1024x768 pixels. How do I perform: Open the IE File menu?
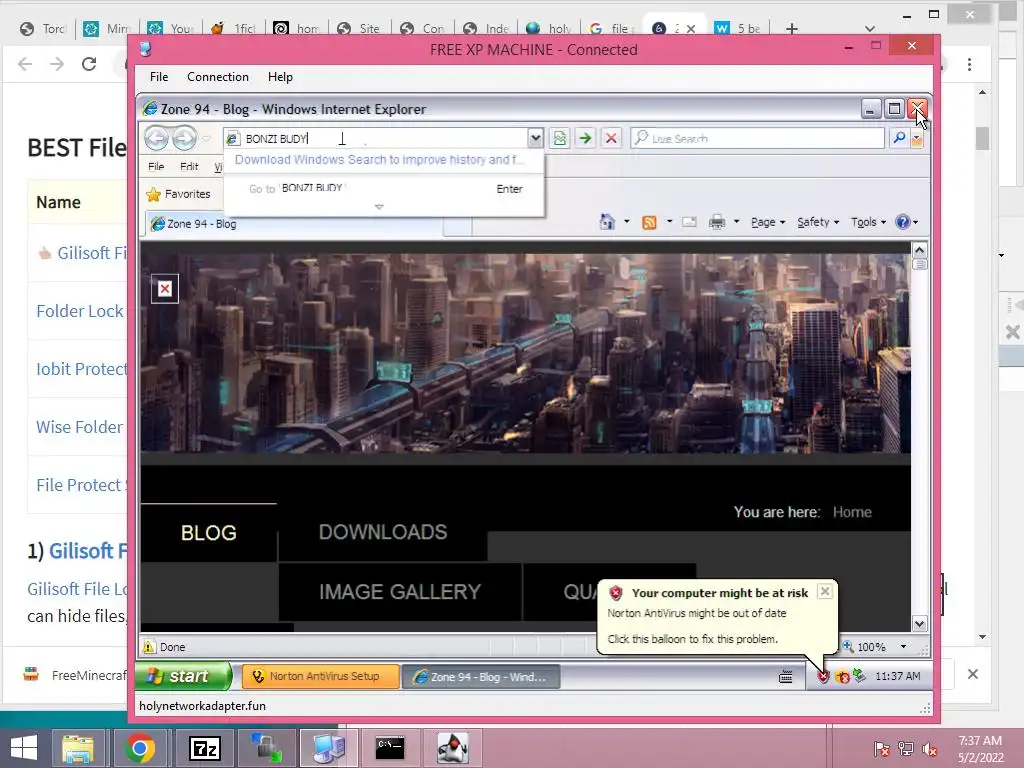tap(156, 167)
